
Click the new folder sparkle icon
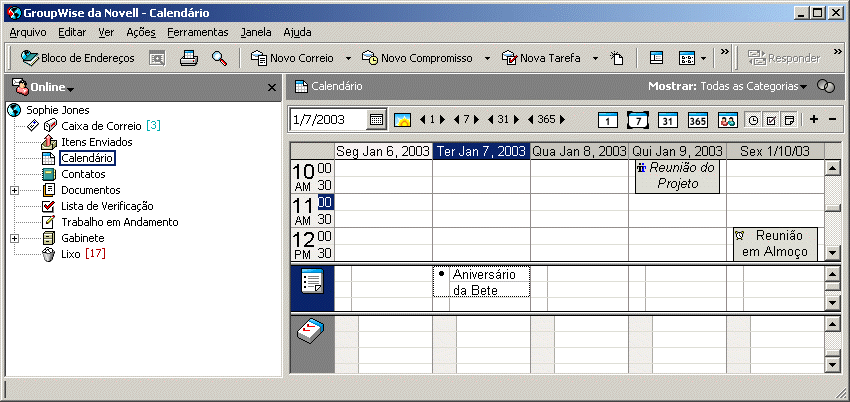click(617, 58)
